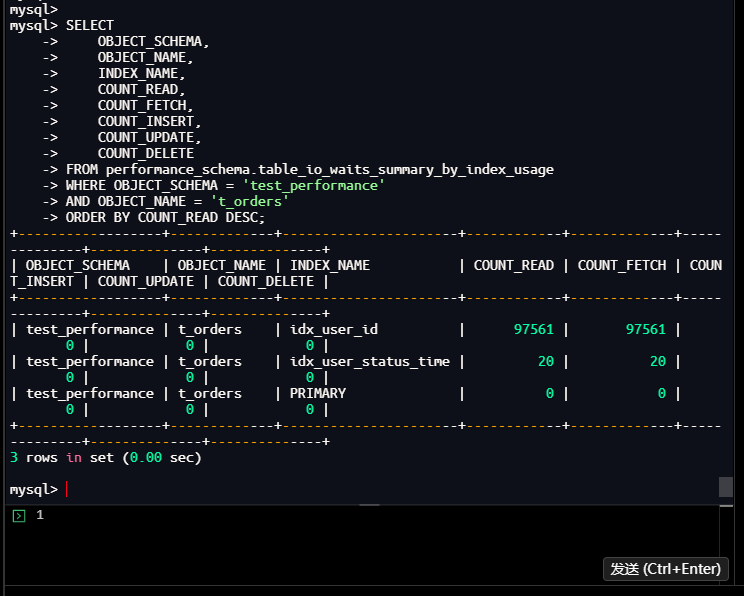Click the ORDER BY COUNT_READ DESC line
Viewport: 744px width, 596px height.
pyautogui.click(x=165, y=218)
